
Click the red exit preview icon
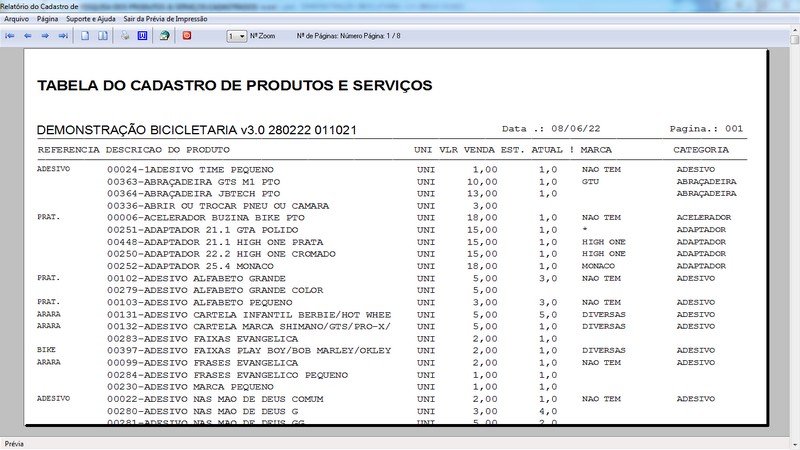(x=187, y=36)
